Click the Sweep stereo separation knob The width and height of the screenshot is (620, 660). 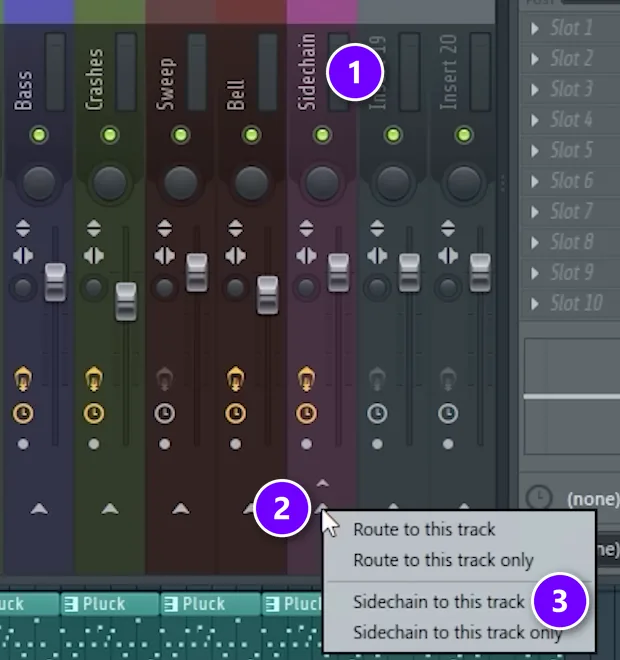pyautogui.click(x=165, y=288)
